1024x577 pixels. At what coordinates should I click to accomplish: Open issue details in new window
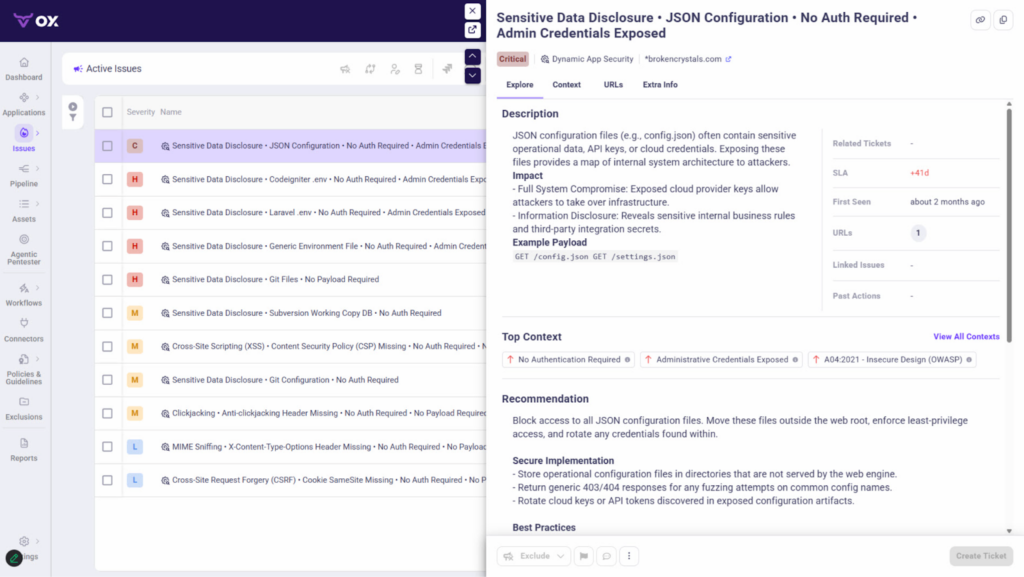pos(472,30)
